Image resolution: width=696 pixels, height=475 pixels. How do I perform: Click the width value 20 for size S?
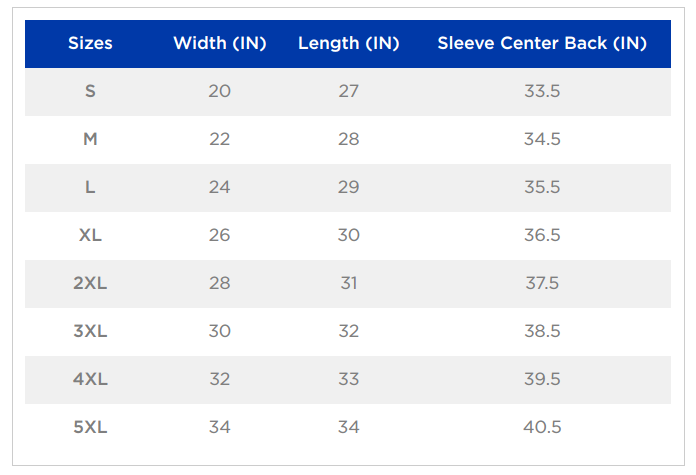click(x=220, y=91)
